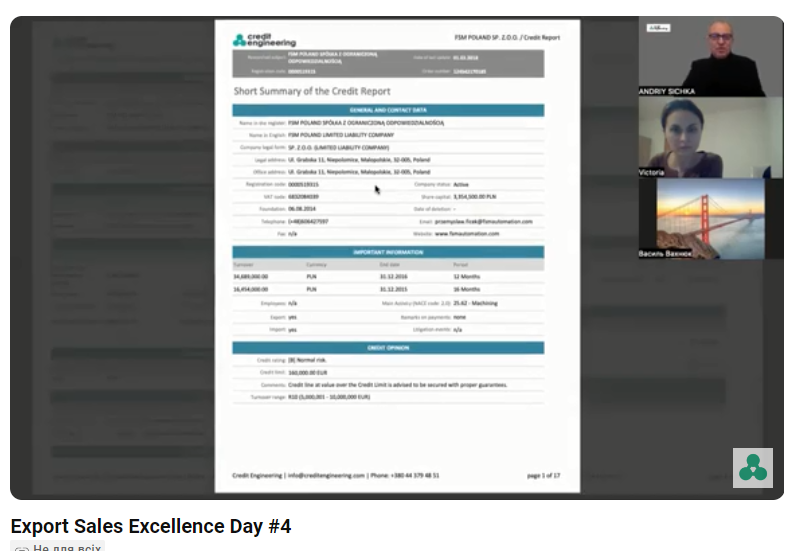793x551 pixels.
Task: Click the '12 Months' period cell
Action: tap(467, 277)
